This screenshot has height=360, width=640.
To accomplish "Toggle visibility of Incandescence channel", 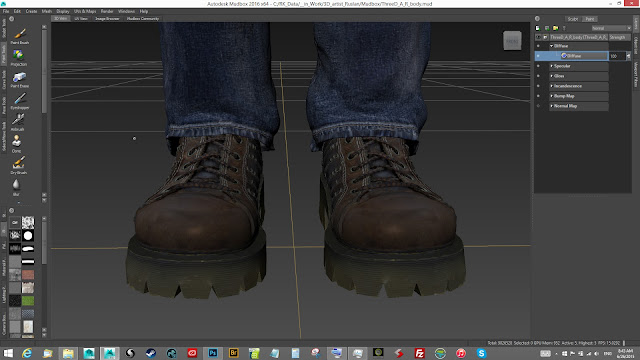I will click(538, 86).
